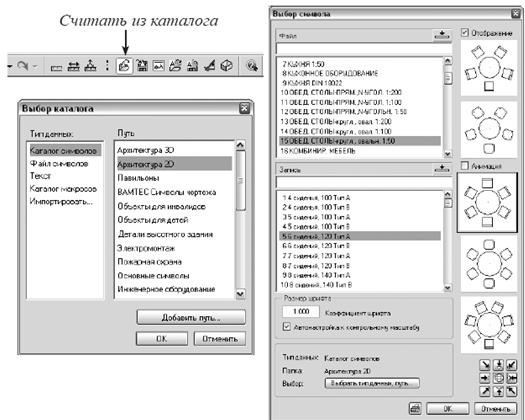The height and width of the screenshot is (420, 525).
Task: Select anchor point icon with up-left diagonal arrow
Action: point(512,391)
